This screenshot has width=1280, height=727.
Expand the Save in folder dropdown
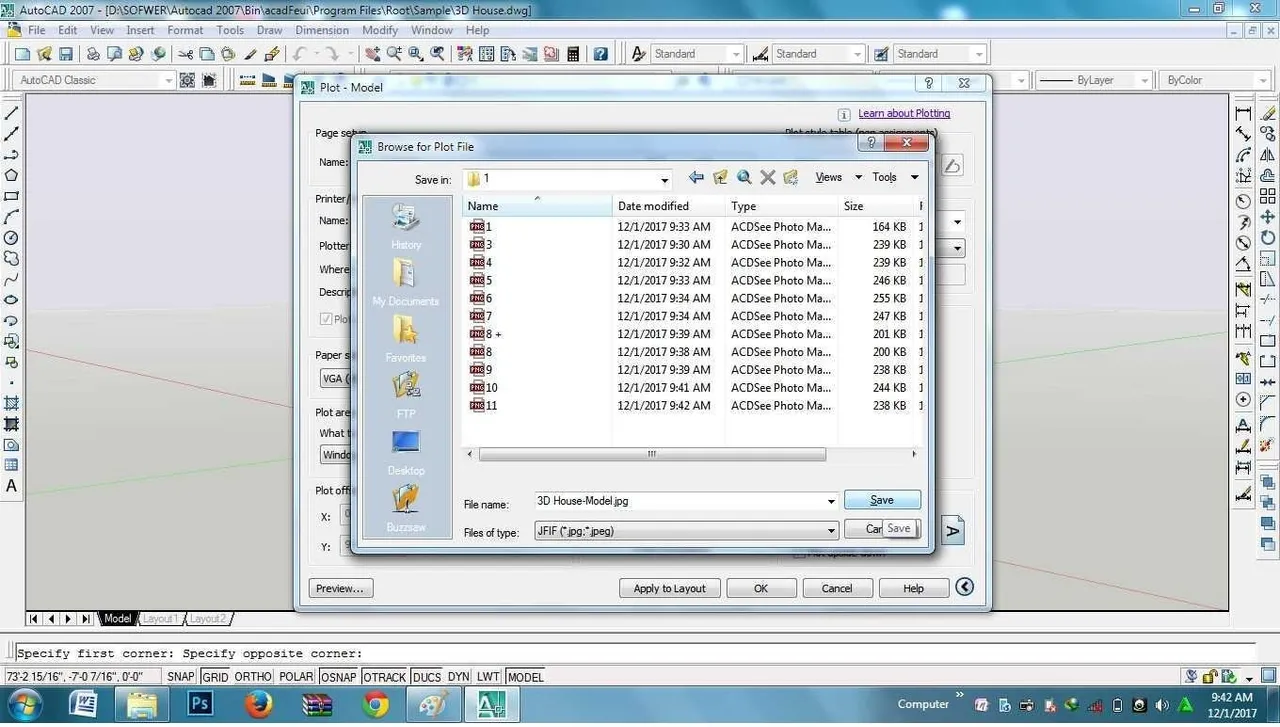[664, 179]
